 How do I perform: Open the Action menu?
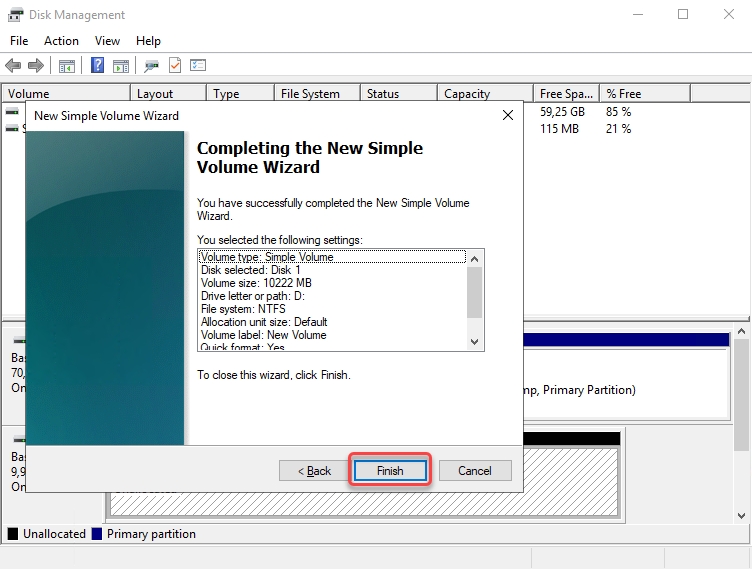61,41
